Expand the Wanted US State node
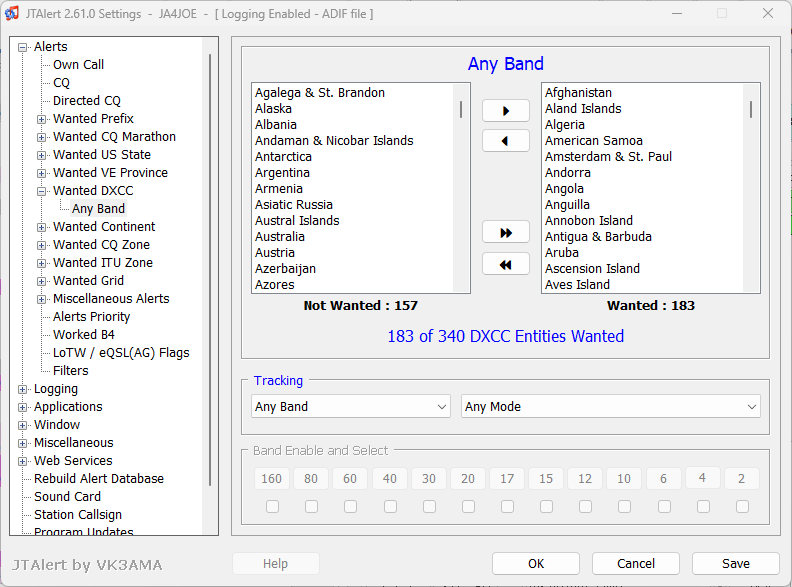The image size is (792, 587). [x=41, y=156]
